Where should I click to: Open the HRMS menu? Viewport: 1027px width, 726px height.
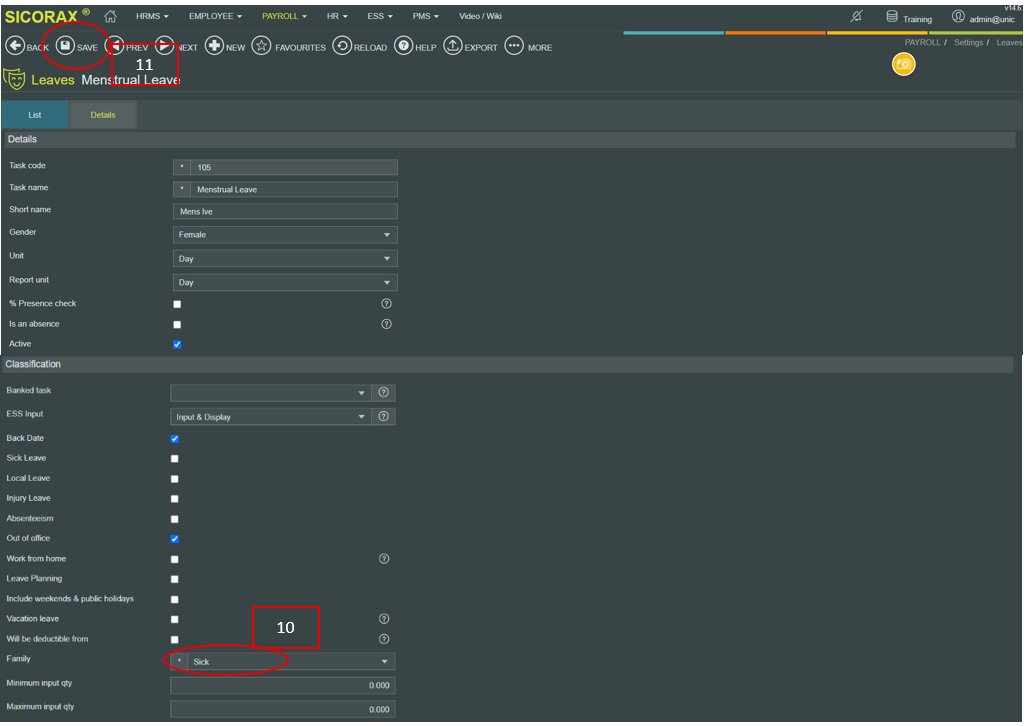(152, 16)
